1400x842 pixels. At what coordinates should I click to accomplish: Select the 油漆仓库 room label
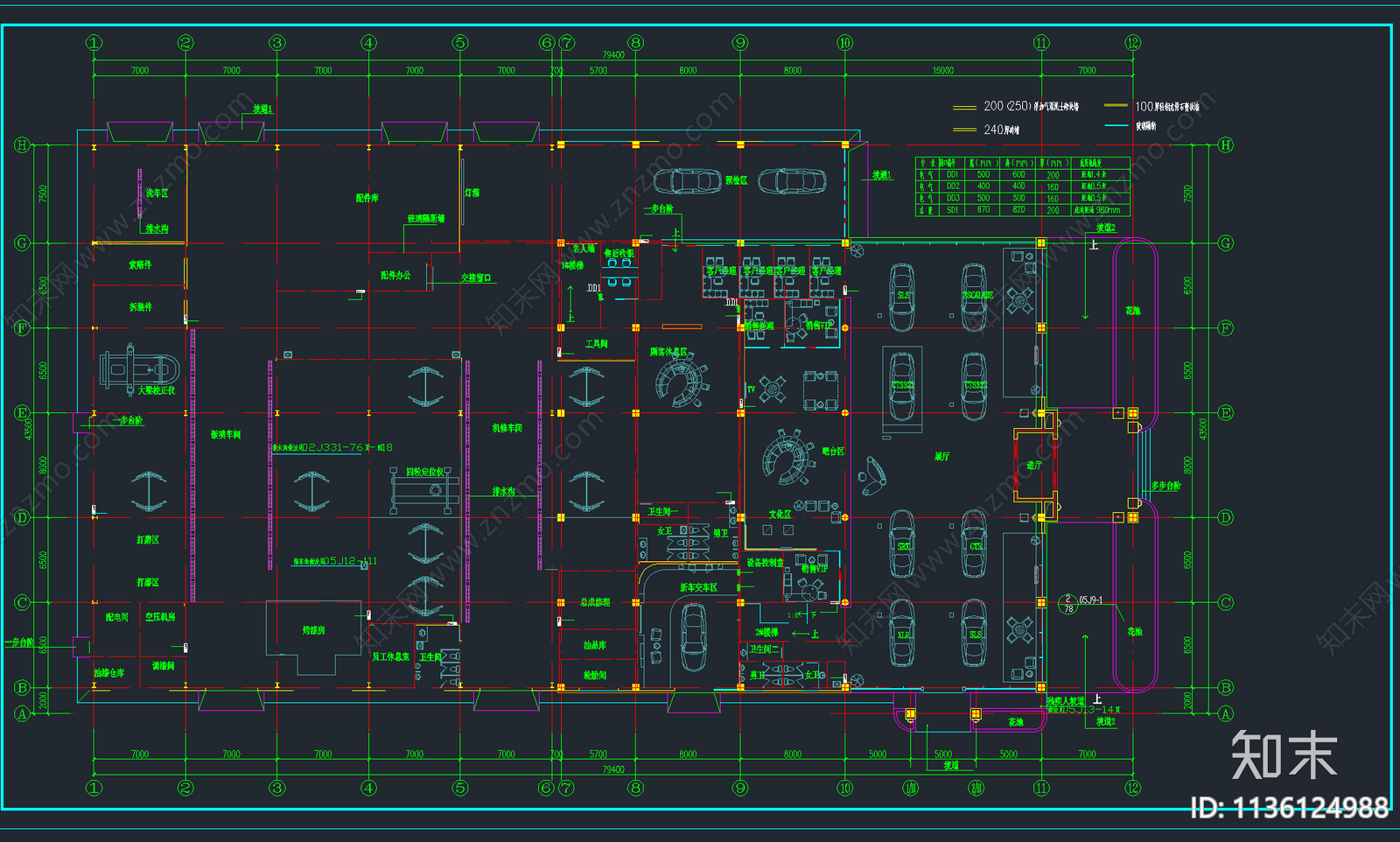108,673
